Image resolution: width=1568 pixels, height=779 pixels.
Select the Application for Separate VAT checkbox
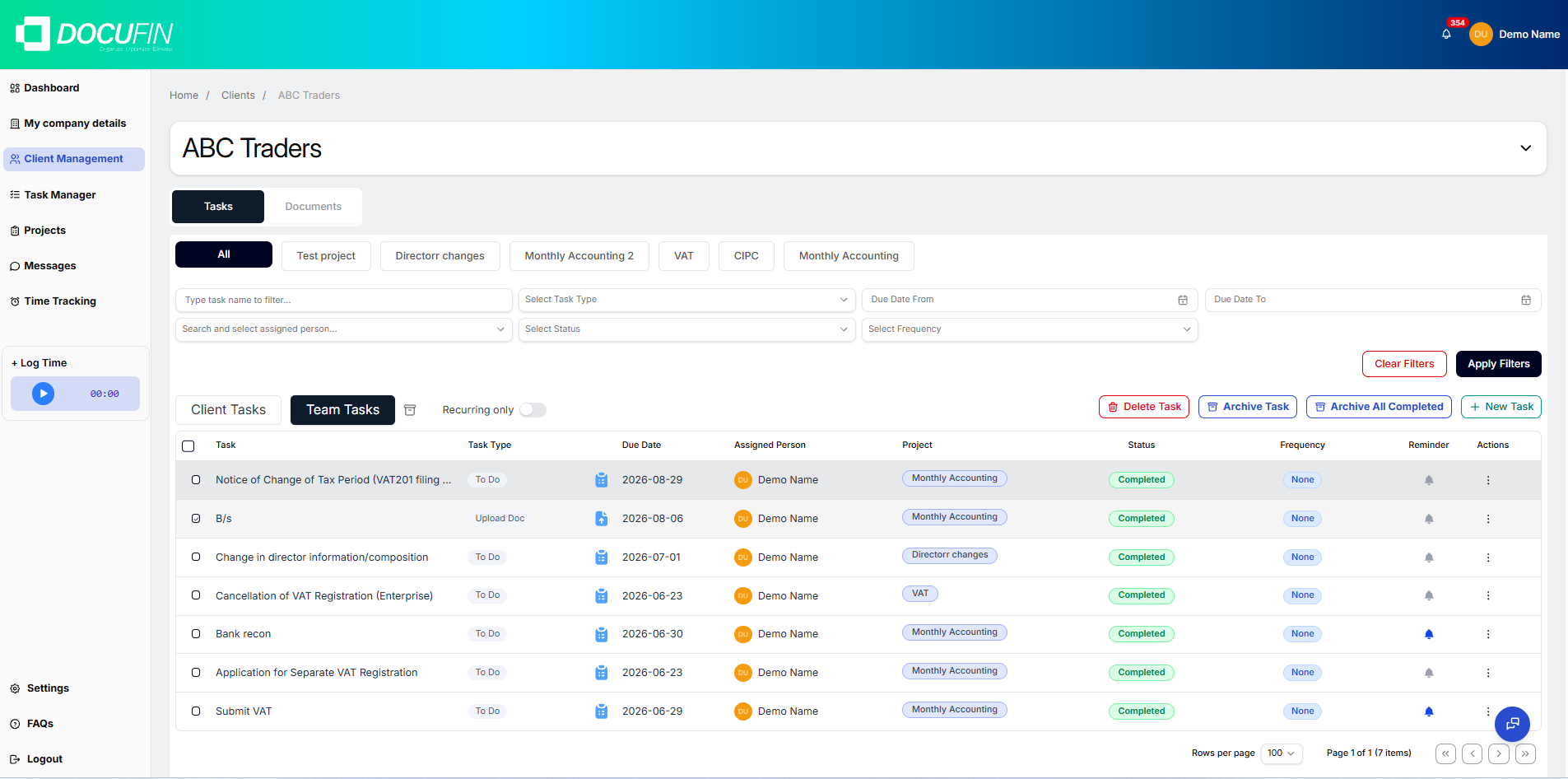[x=196, y=672]
